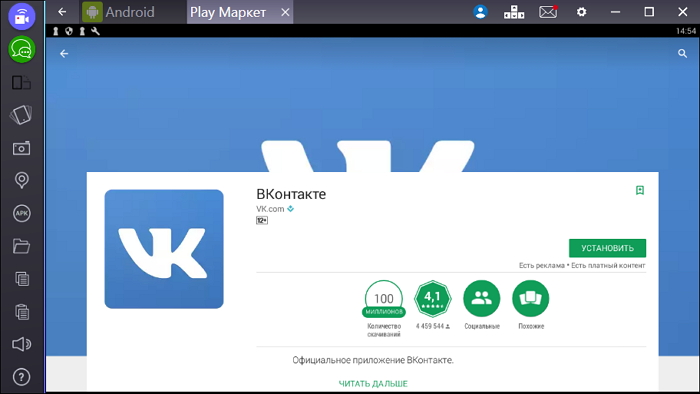Open the settings gear icon

point(581,12)
